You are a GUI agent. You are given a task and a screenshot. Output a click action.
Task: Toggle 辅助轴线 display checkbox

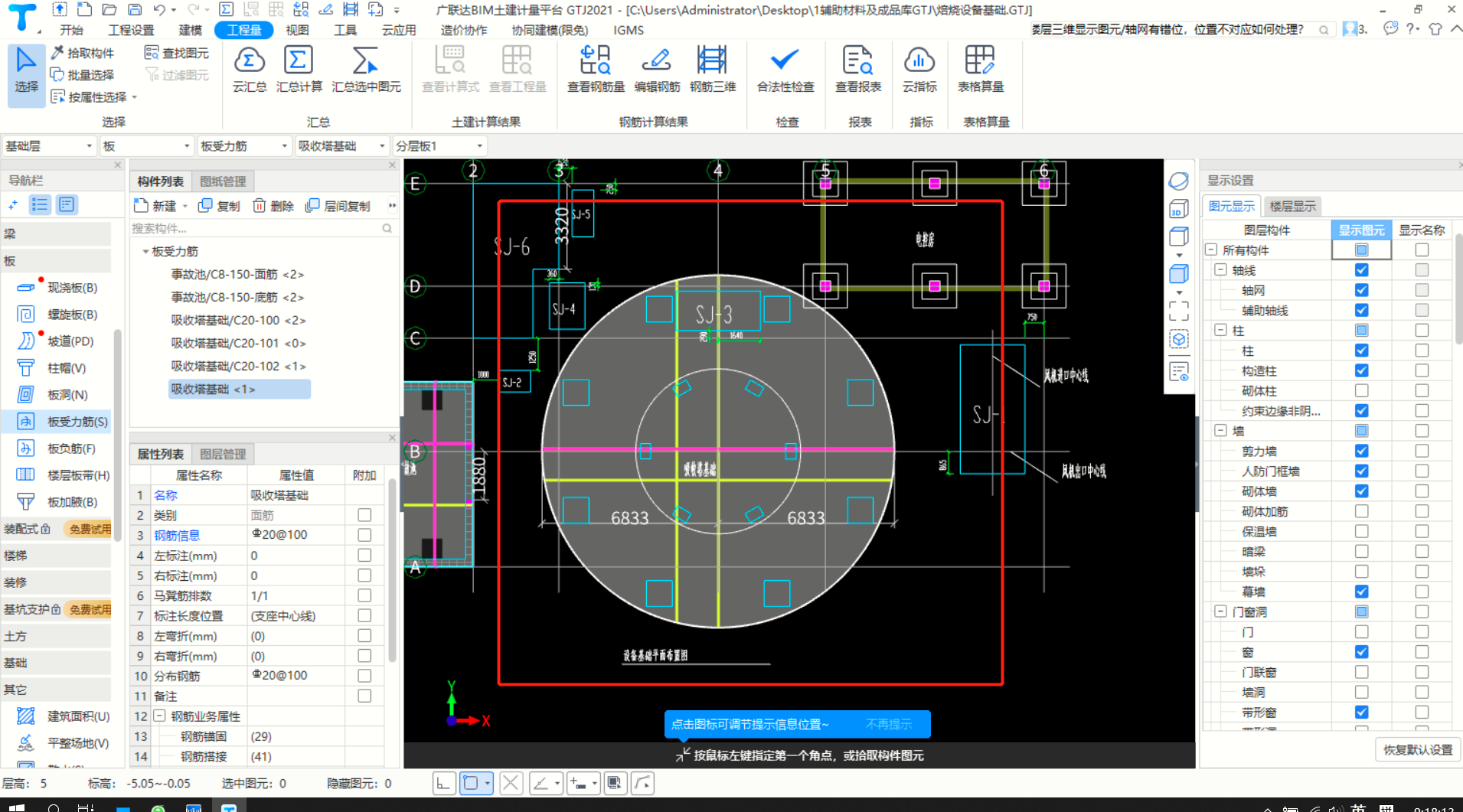pyautogui.click(x=1361, y=310)
